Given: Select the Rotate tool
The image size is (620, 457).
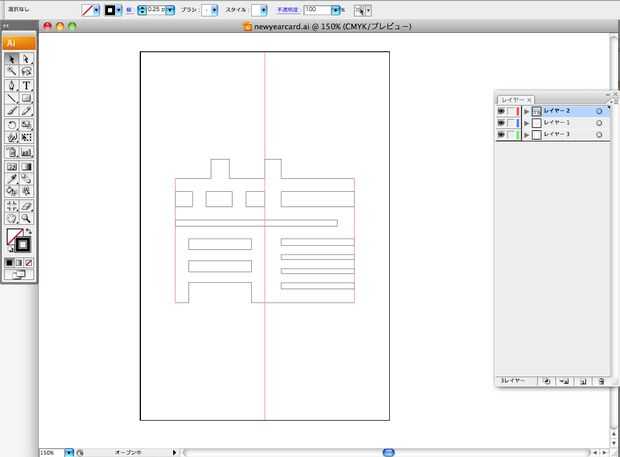Looking at the screenshot, I should coord(12,125).
